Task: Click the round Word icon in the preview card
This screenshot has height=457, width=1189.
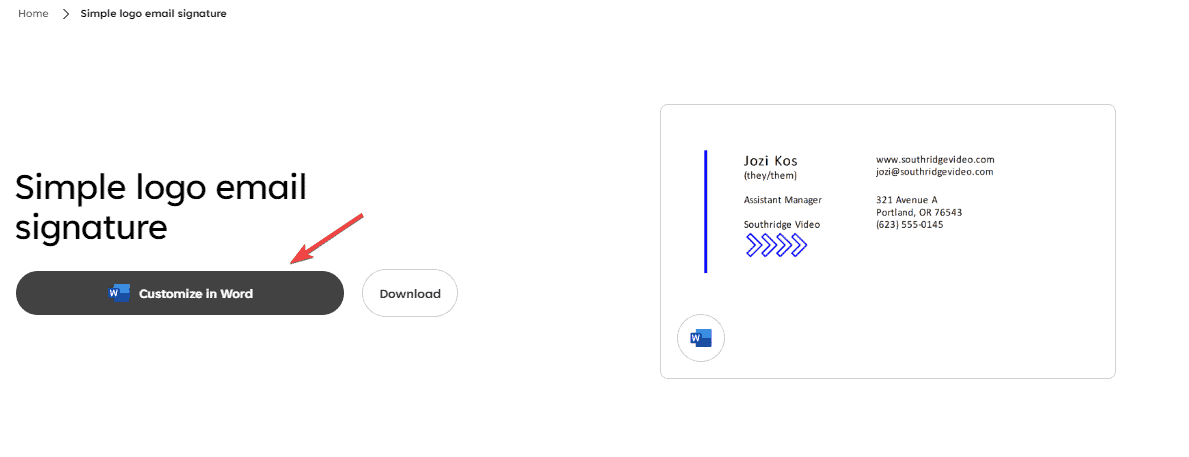Action: 701,338
